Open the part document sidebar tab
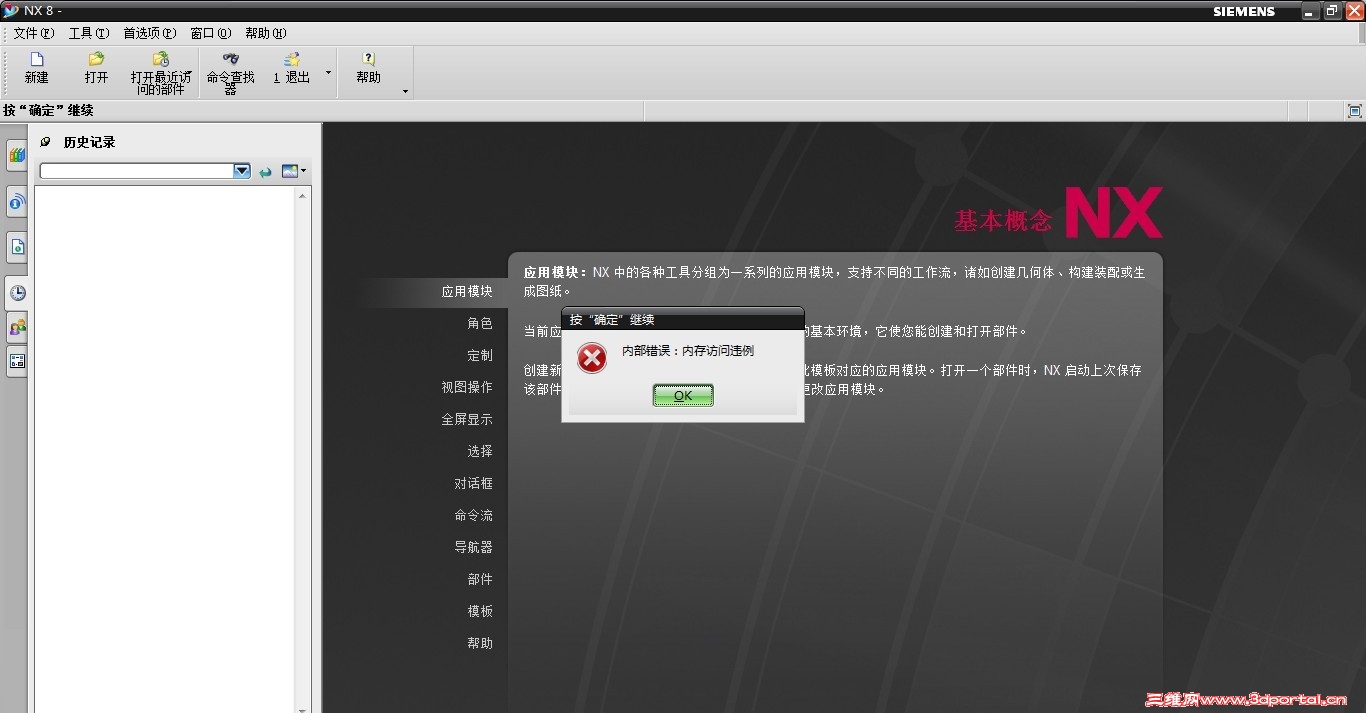1366x713 pixels. [x=17, y=246]
